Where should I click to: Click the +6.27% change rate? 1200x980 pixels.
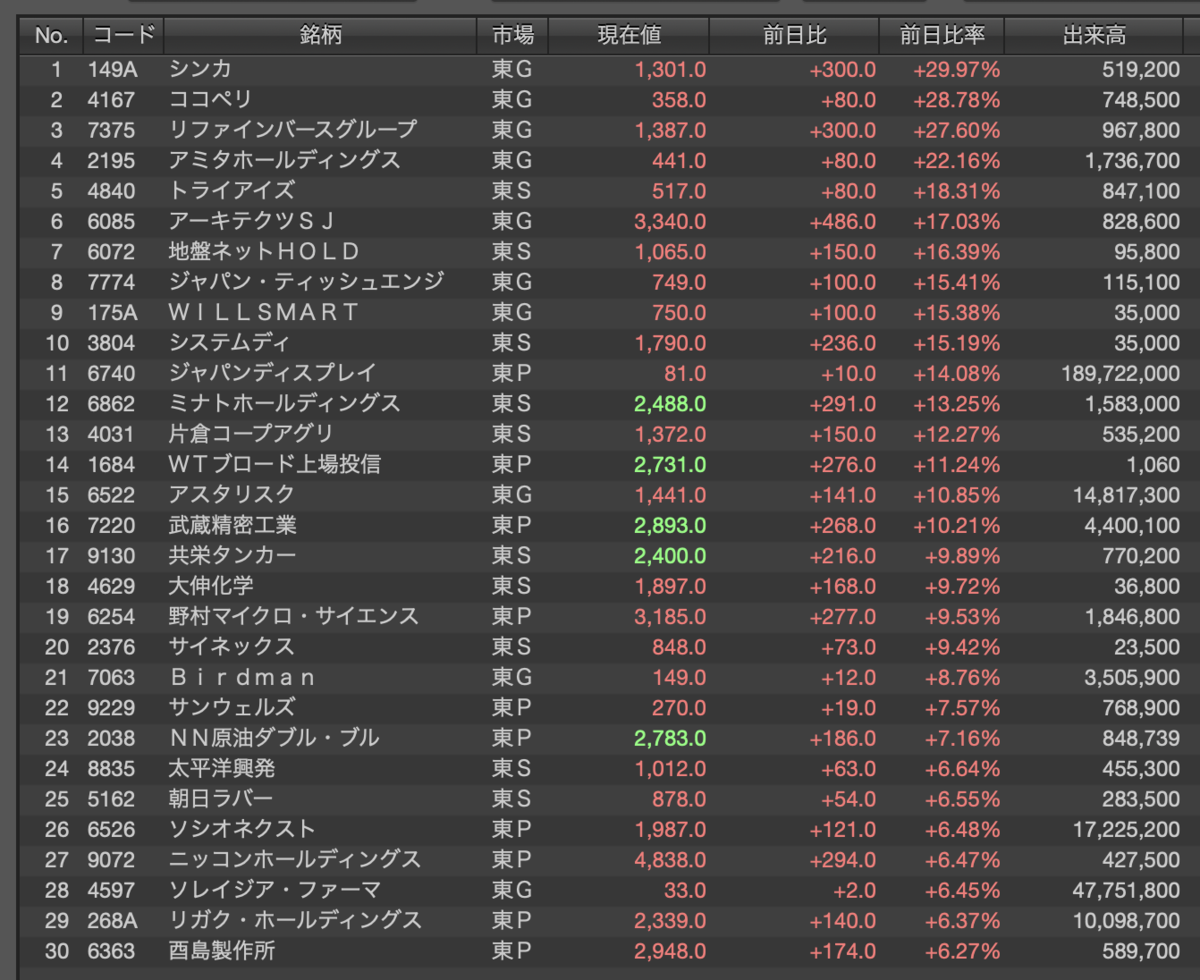961,950
